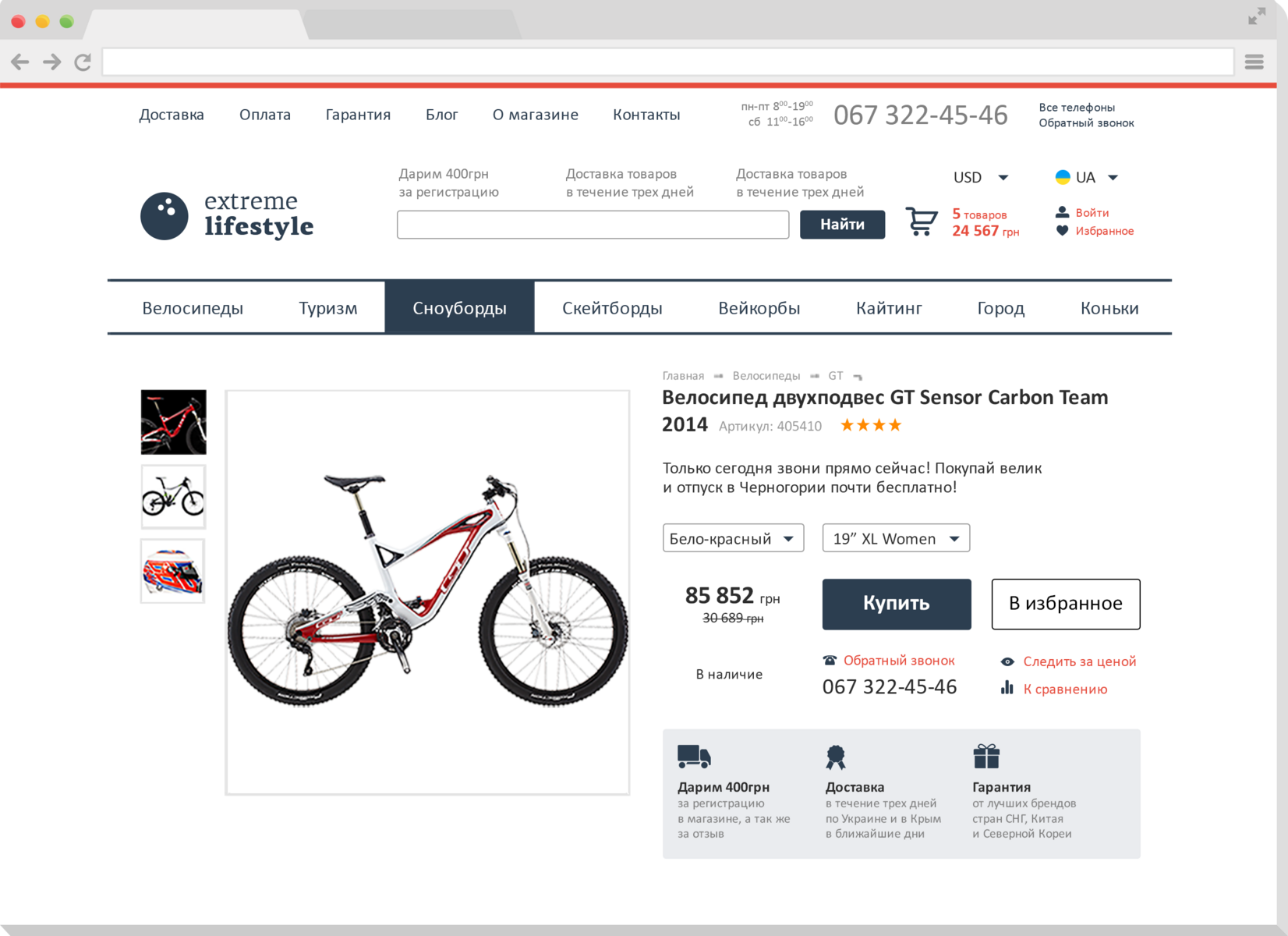Add product with В избранное button
1288x936 pixels.
pyautogui.click(x=1066, y=604)
